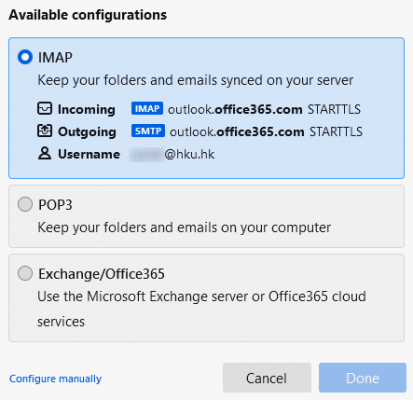Click the blue SMTP protocol badge
413x400 pixels.
[x=148, y=131]
